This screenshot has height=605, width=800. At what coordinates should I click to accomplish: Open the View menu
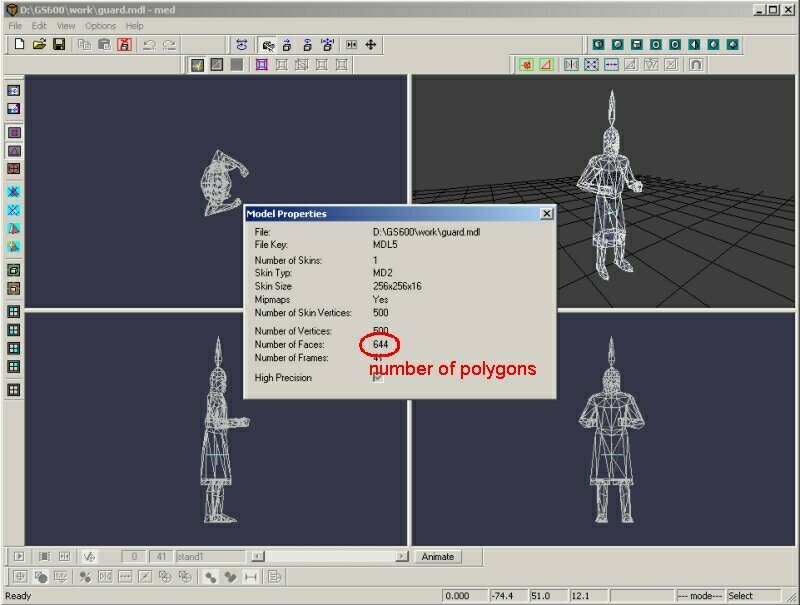pos(66,25)
